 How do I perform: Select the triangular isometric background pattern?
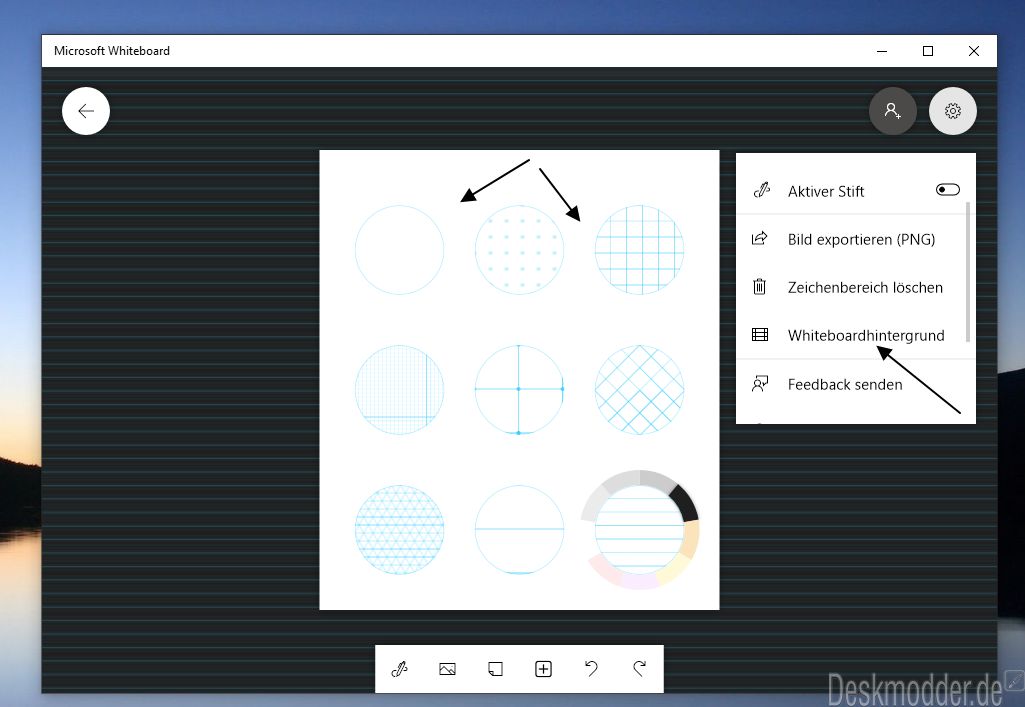[399, 529]
